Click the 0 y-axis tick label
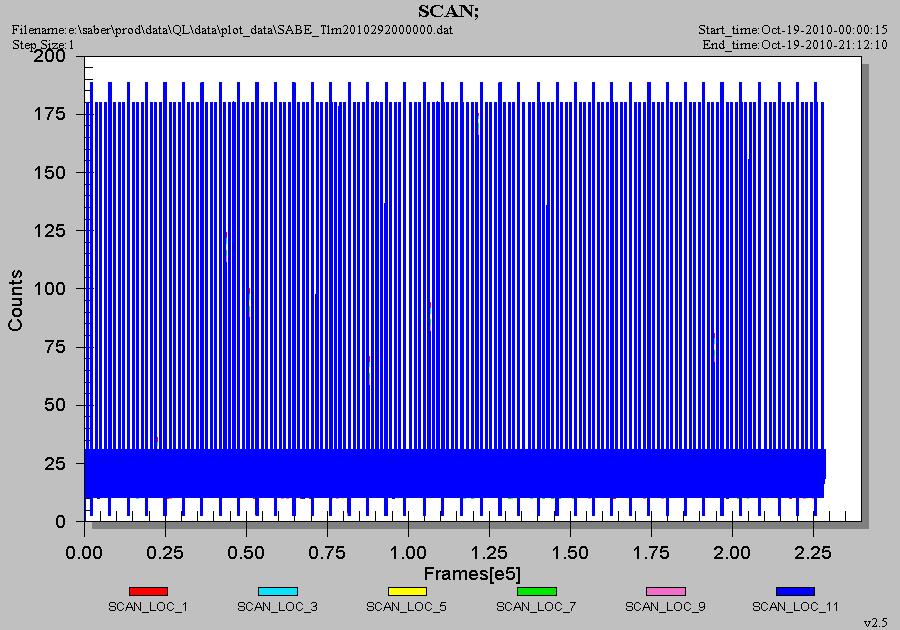 click(60, 522)
